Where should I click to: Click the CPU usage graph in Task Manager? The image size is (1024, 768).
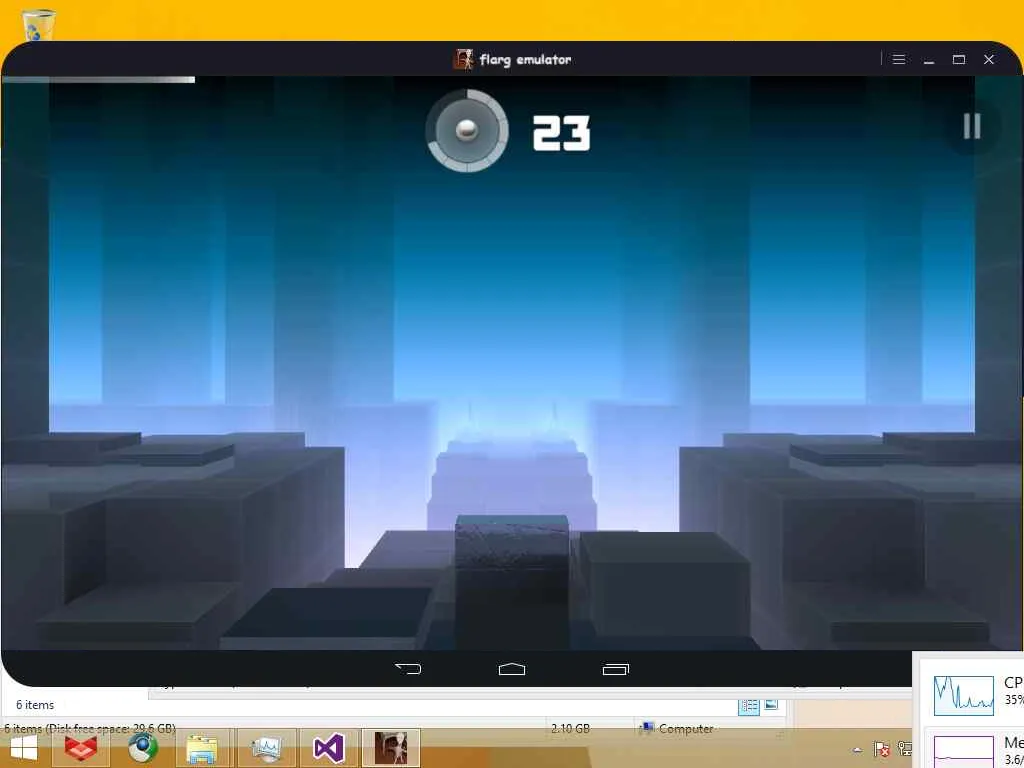964,696
